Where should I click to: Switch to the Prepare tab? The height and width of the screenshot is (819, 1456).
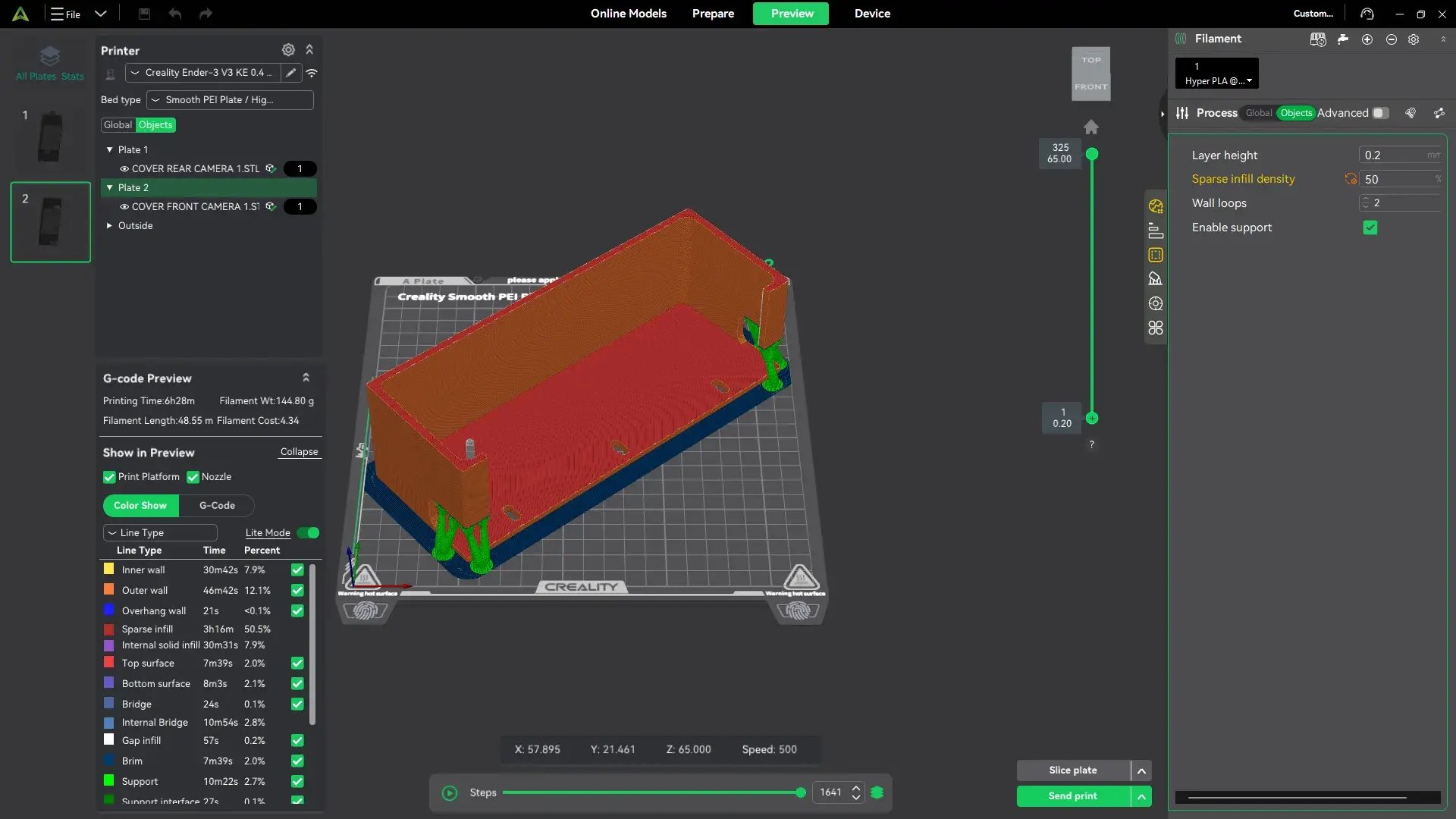point(713,14)
